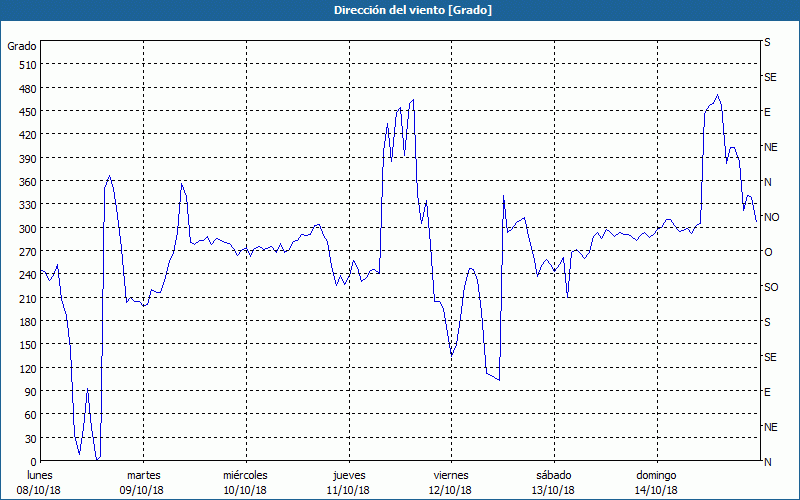Select the "09/10/18" date label

tap(141, 490)
